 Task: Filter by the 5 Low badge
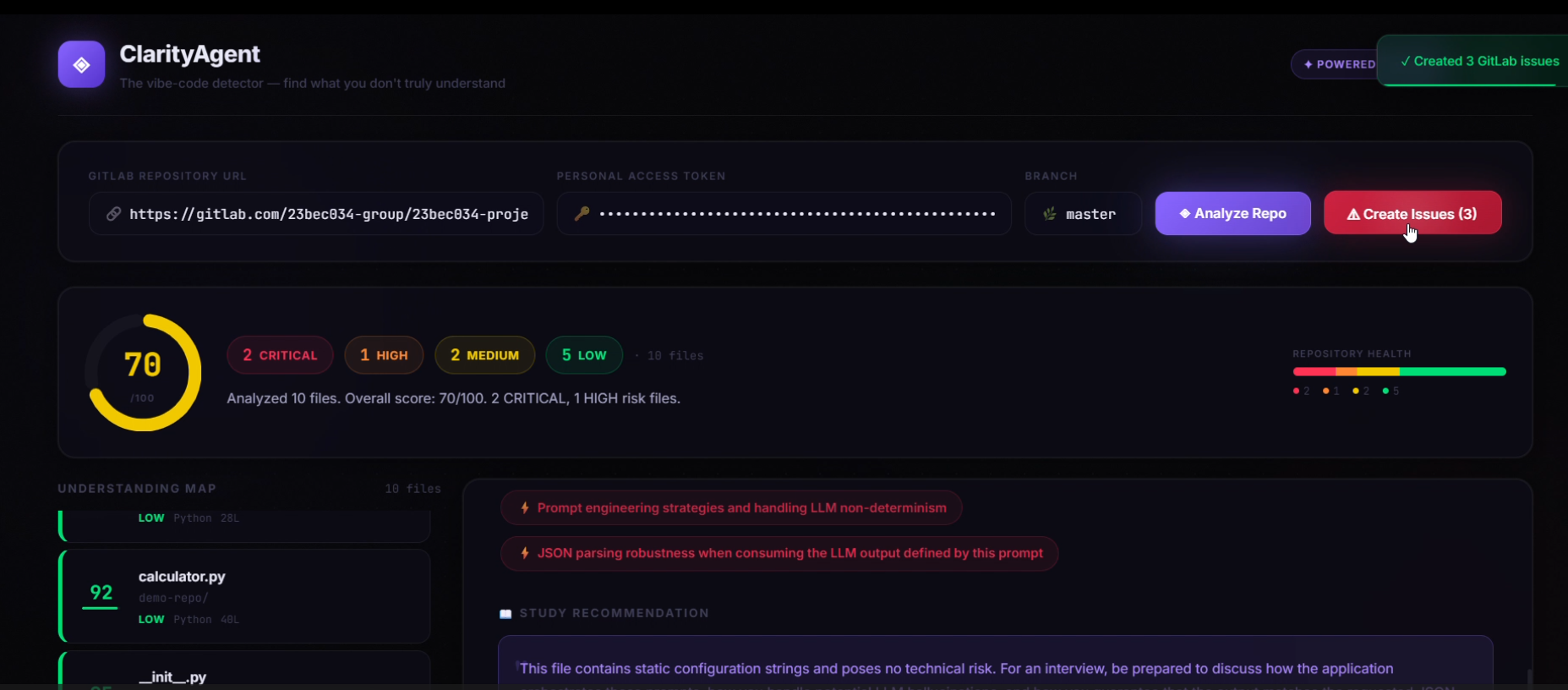click(x=584, y=355)
